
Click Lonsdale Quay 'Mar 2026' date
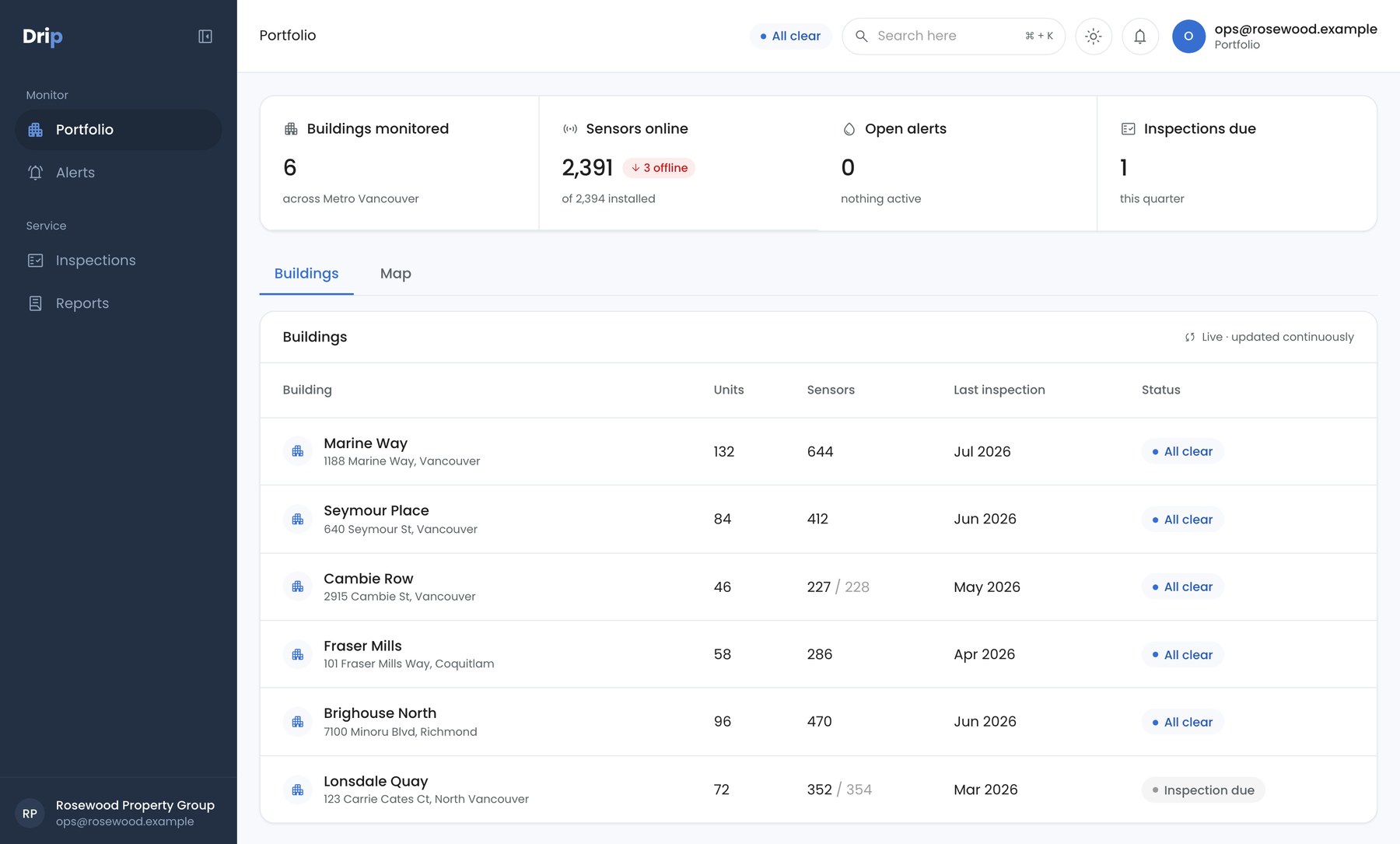coord(985,790)
